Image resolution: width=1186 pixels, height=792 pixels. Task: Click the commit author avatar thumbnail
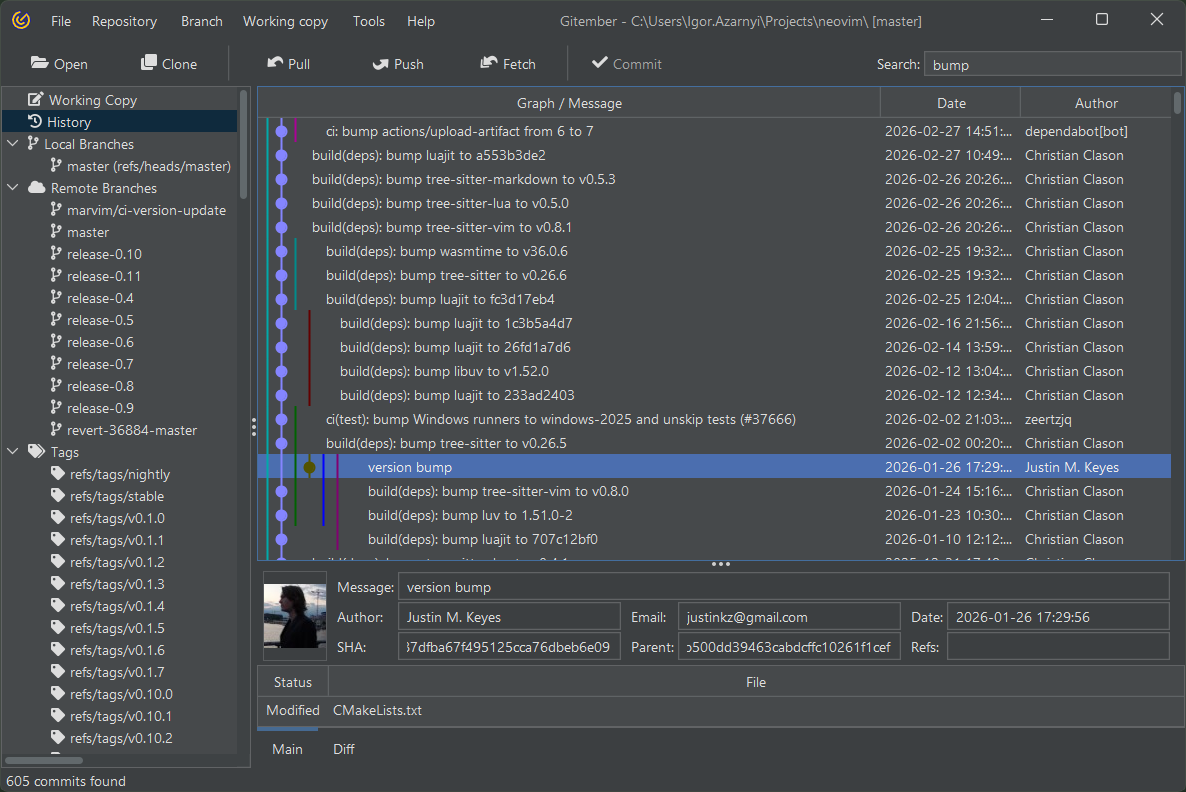point(295,616)
